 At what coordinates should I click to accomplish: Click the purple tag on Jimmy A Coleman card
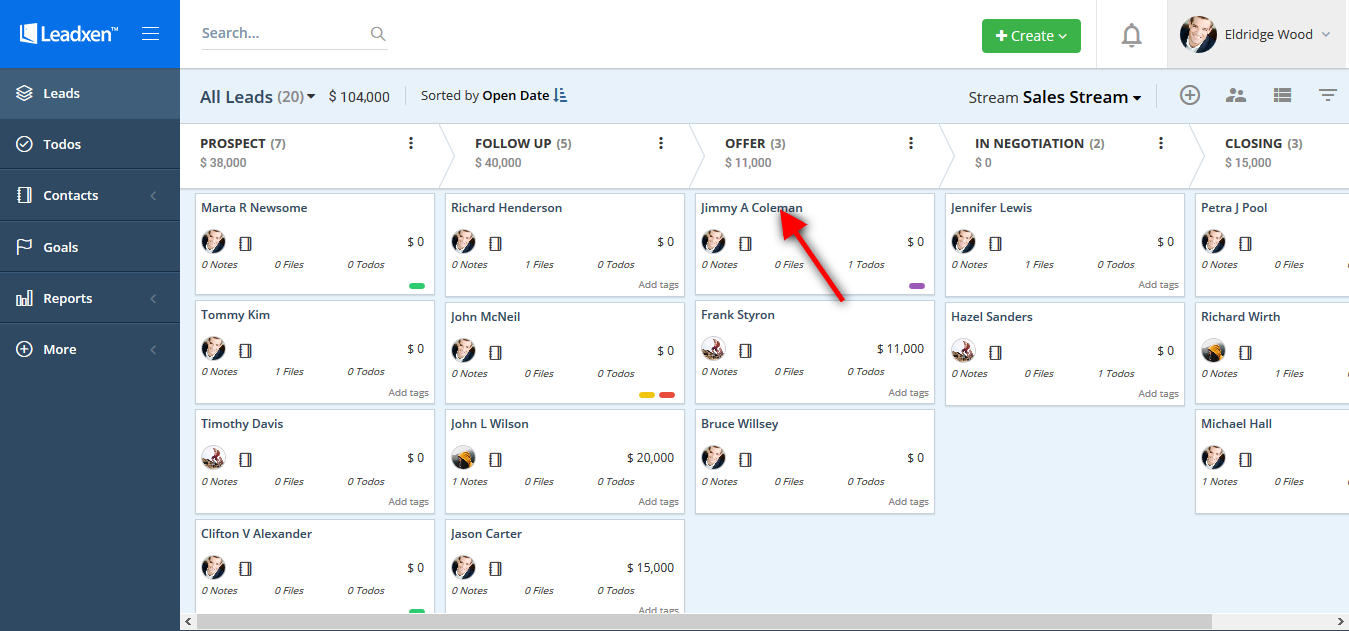[x=917, y=286]
